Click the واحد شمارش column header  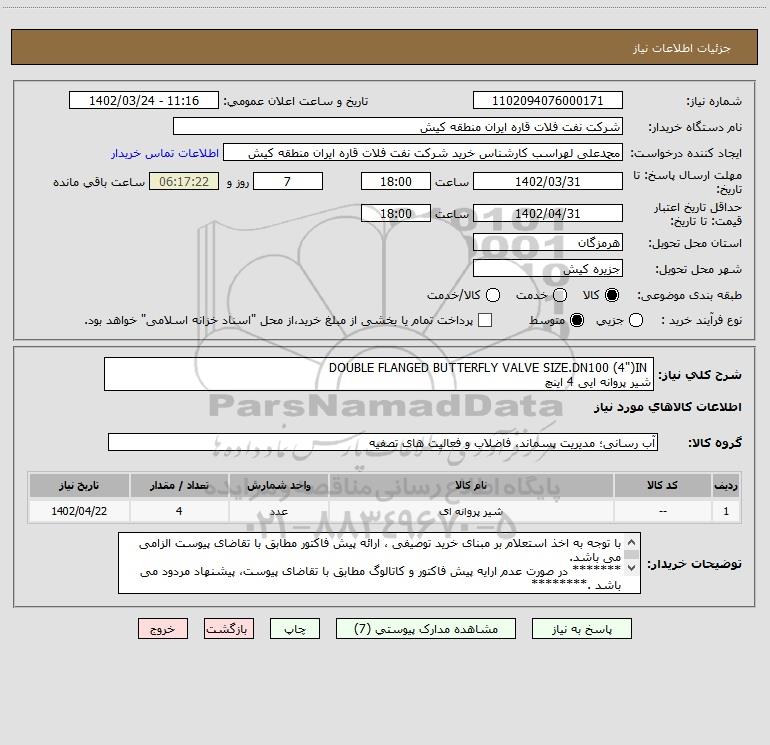(278, 485)
